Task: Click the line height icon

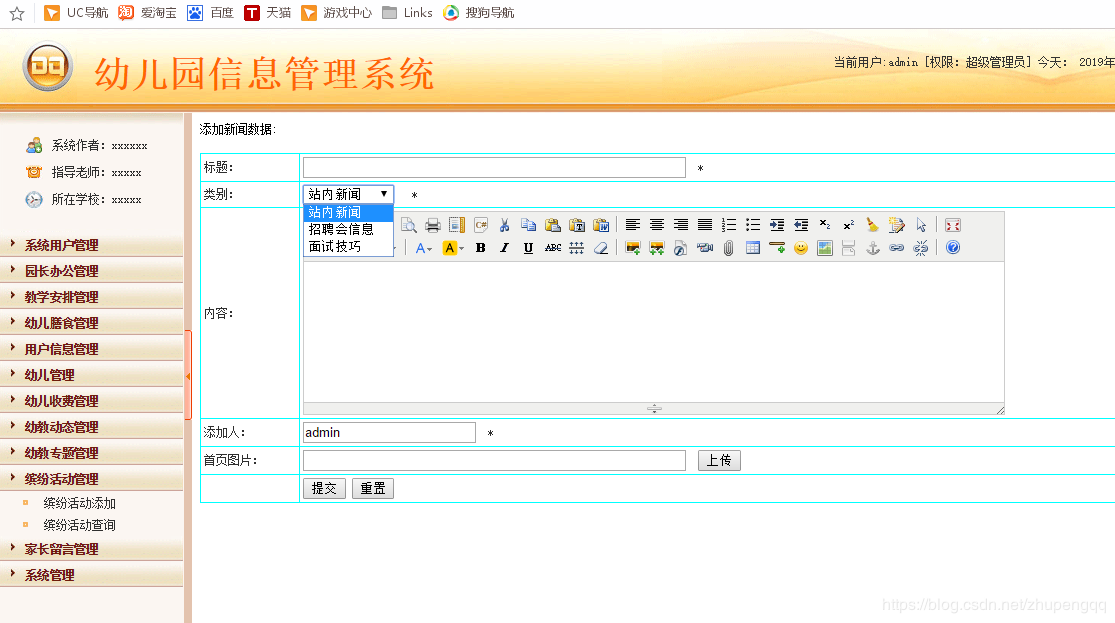Action: pos(577,247)
